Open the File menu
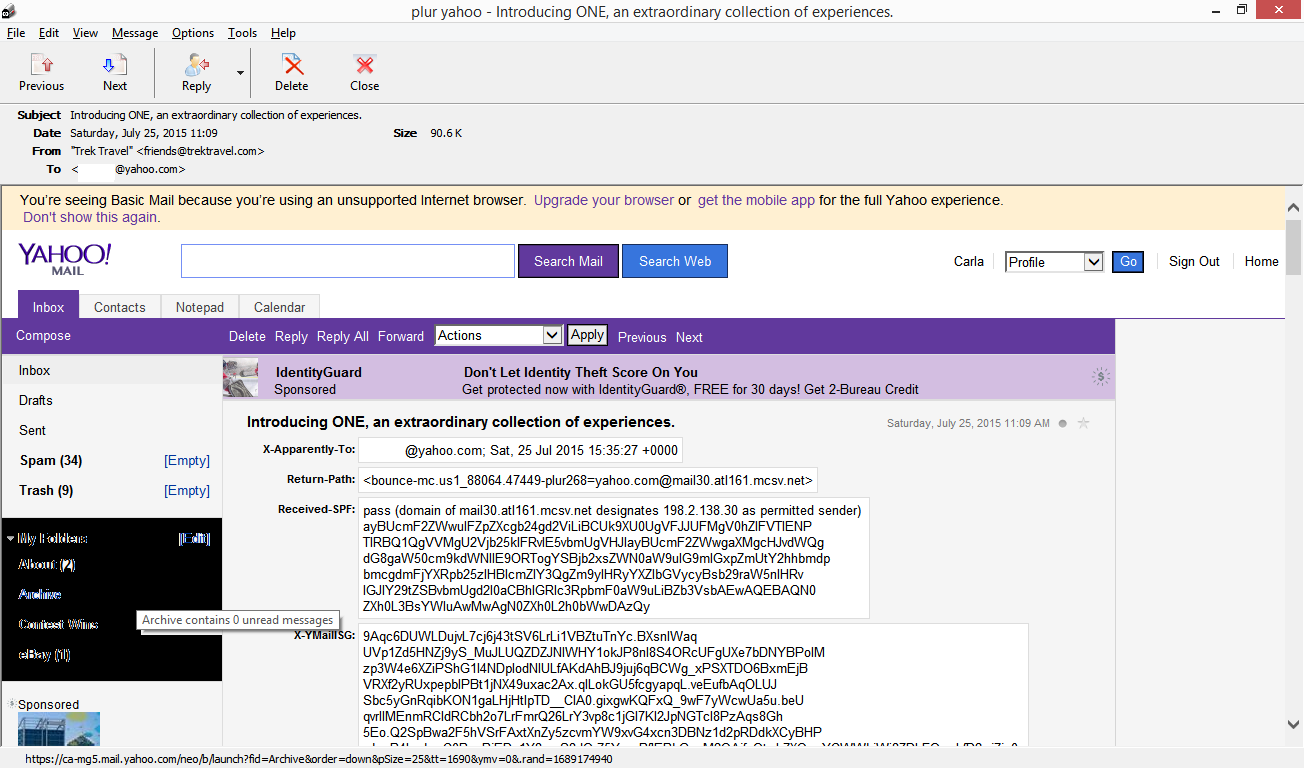 click(16, 33)
